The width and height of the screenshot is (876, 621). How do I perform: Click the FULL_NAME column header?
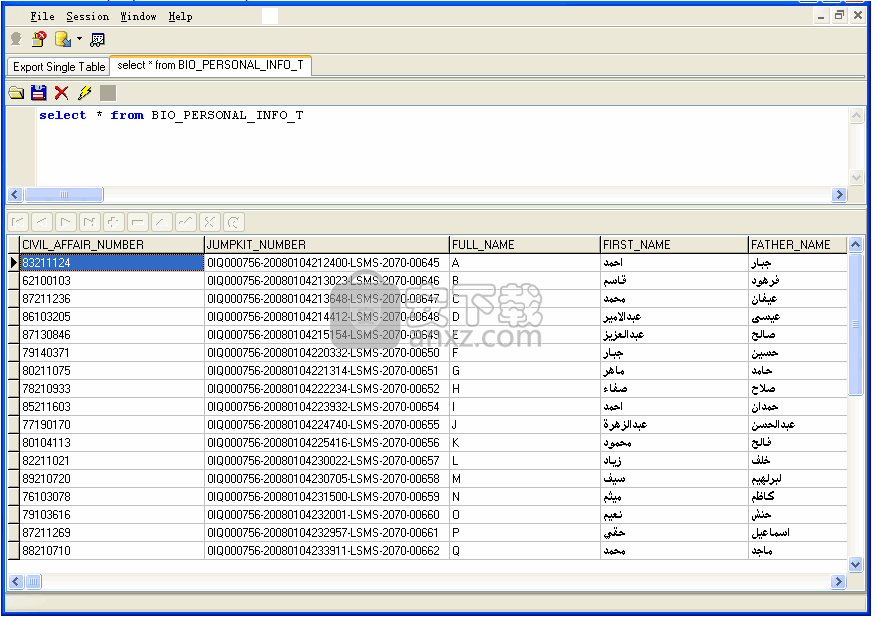[x=525, y=245]
